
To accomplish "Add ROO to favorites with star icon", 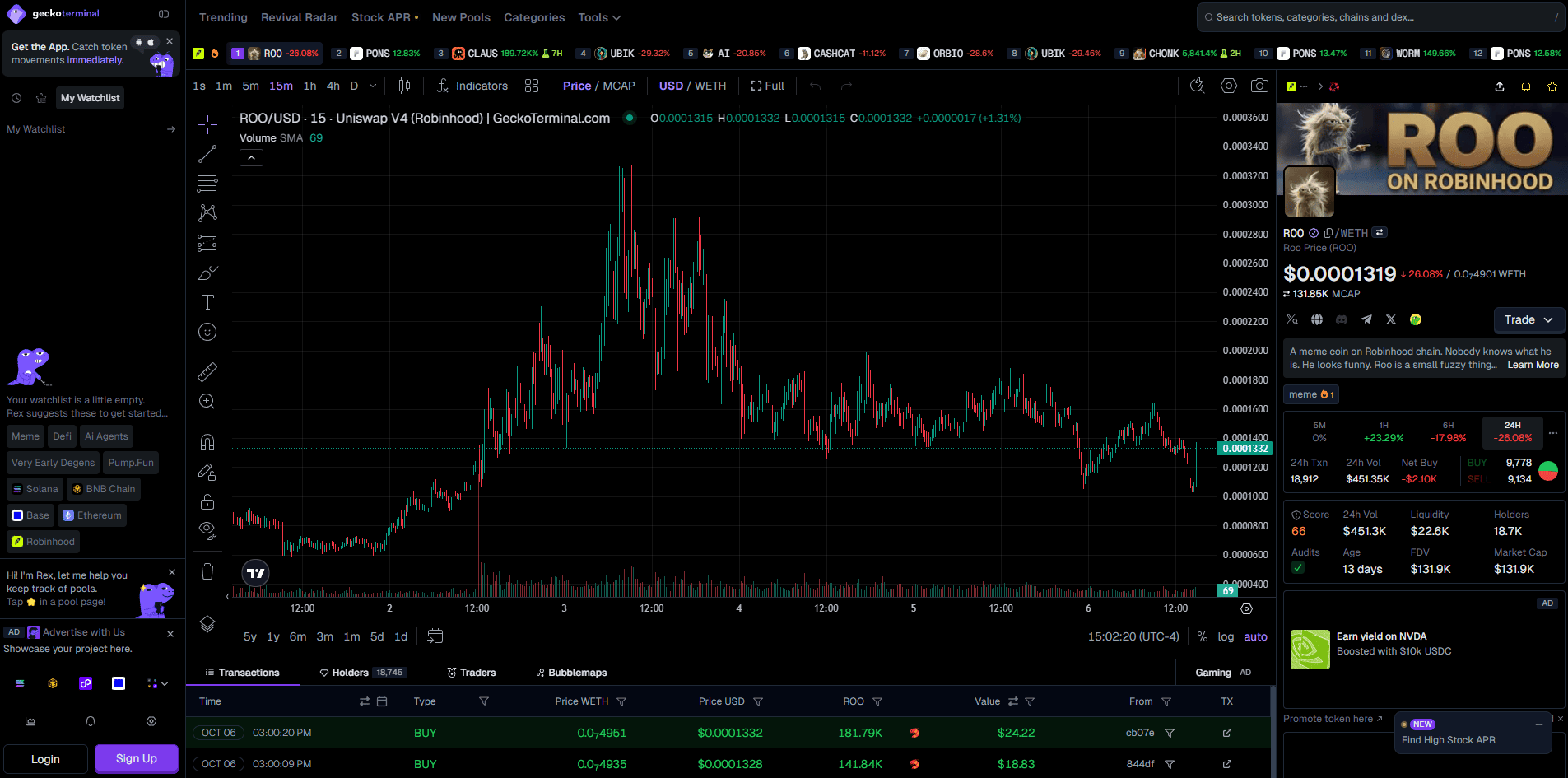I will pos(1552,86).
